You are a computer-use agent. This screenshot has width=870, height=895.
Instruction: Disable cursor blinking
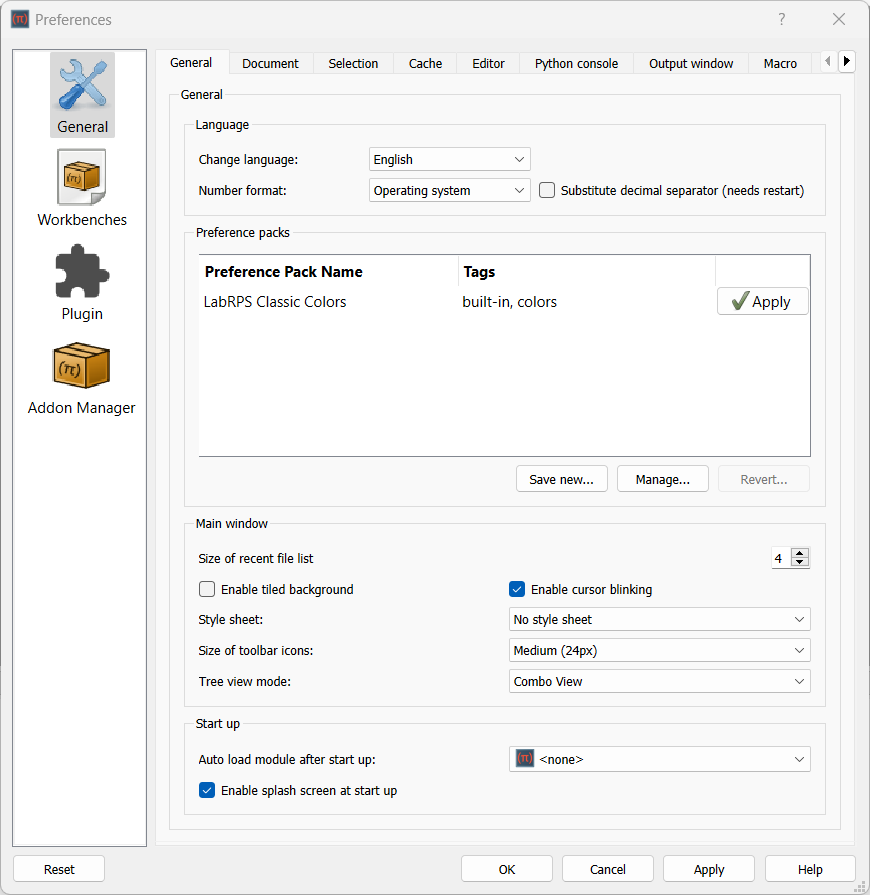517,589
